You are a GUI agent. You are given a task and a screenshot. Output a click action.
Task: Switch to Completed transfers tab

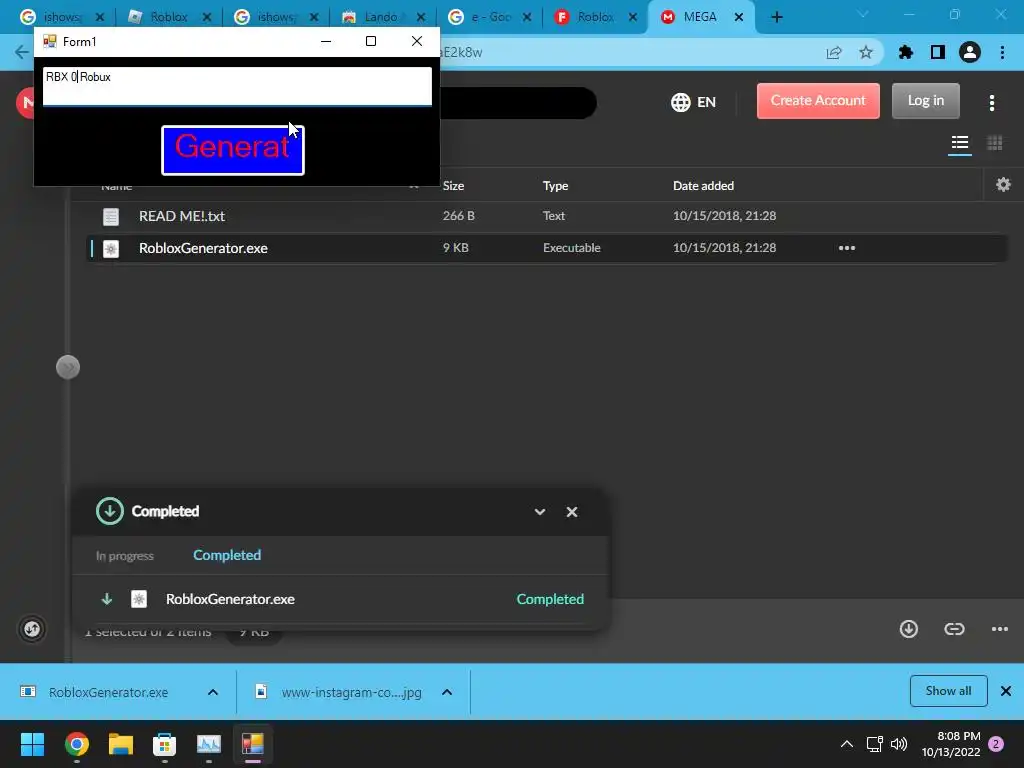click(227, 555)
